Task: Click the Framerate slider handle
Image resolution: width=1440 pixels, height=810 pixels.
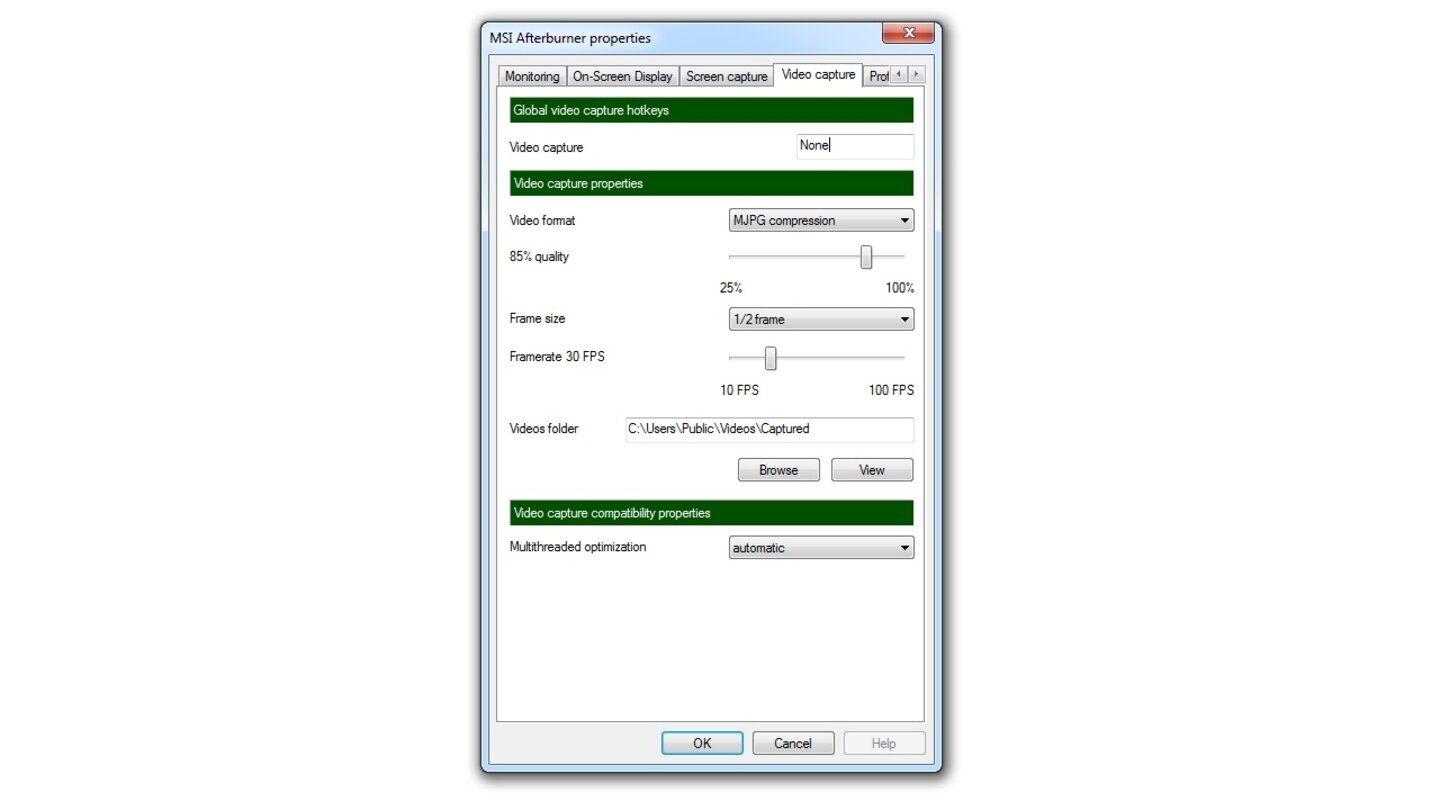Action: point(770,358)
